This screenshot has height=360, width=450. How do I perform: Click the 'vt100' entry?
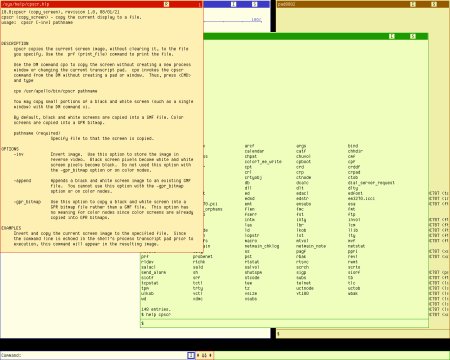pos(302,293)
